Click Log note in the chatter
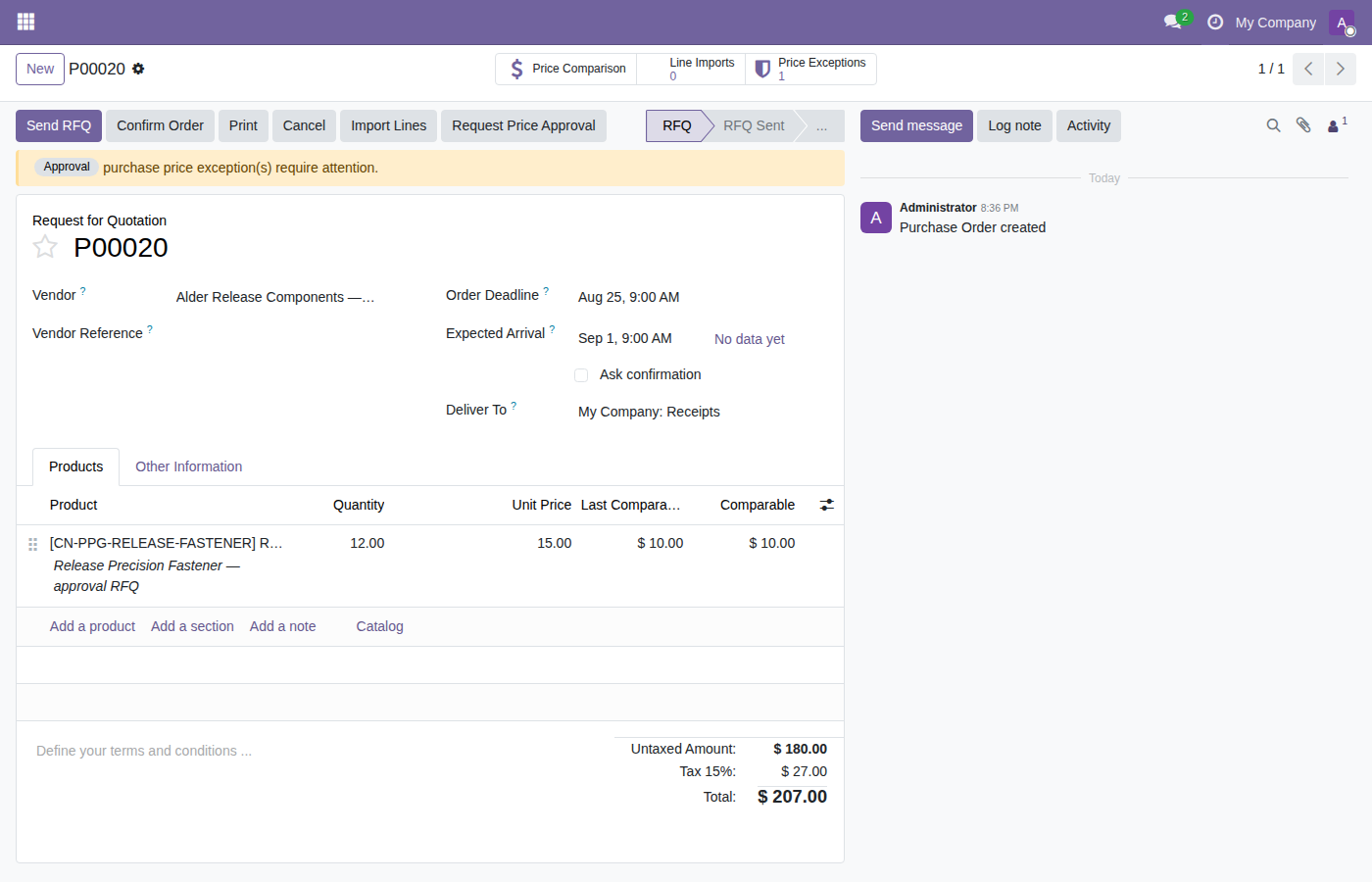This screenshot has height=882, width=1372. [1014, 125]
